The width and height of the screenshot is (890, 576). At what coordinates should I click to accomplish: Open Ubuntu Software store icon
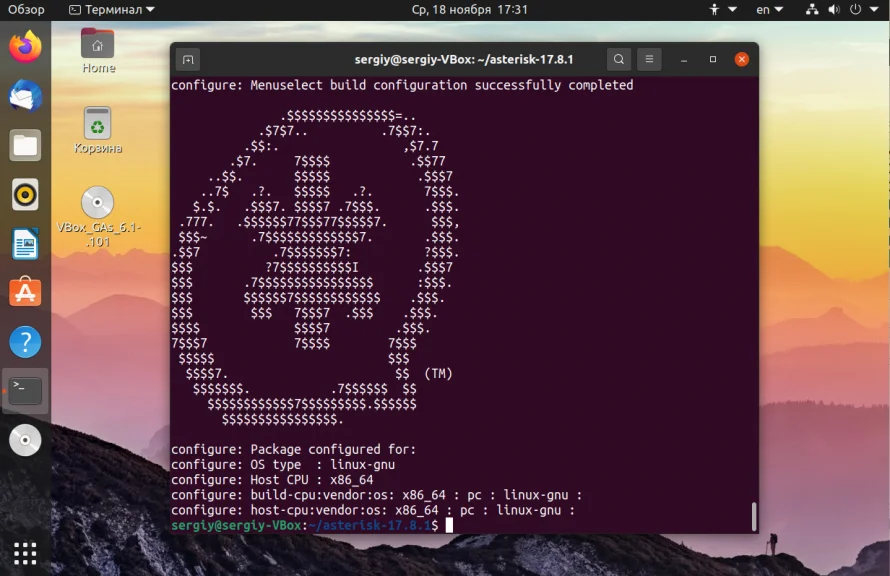[x=25, y=292]
